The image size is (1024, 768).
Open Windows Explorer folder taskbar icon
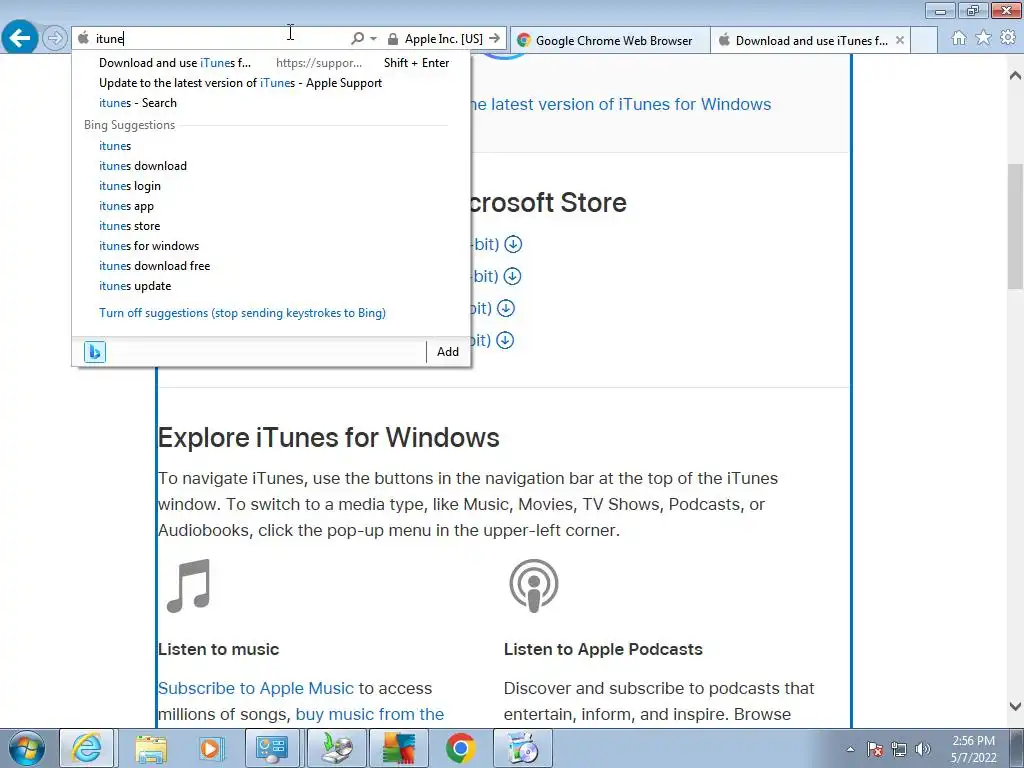[151, 748]
